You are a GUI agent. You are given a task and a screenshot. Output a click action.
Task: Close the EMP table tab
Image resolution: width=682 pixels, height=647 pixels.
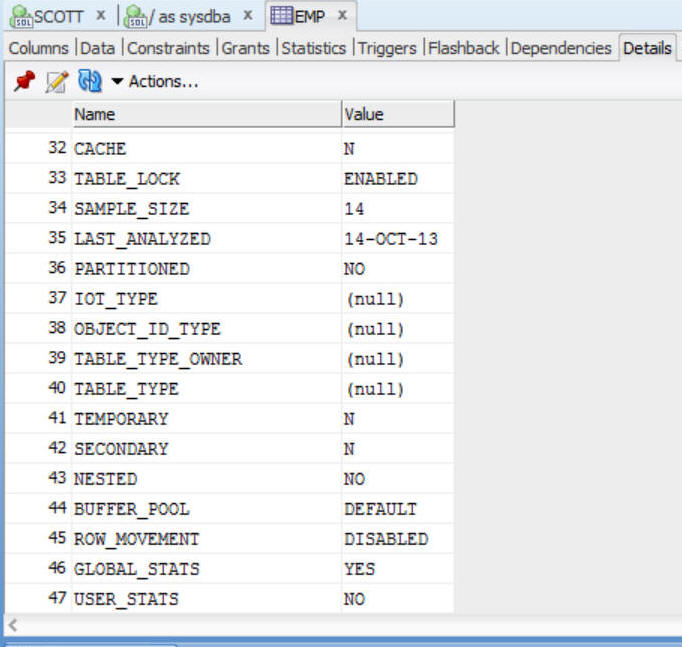(342, 16)
